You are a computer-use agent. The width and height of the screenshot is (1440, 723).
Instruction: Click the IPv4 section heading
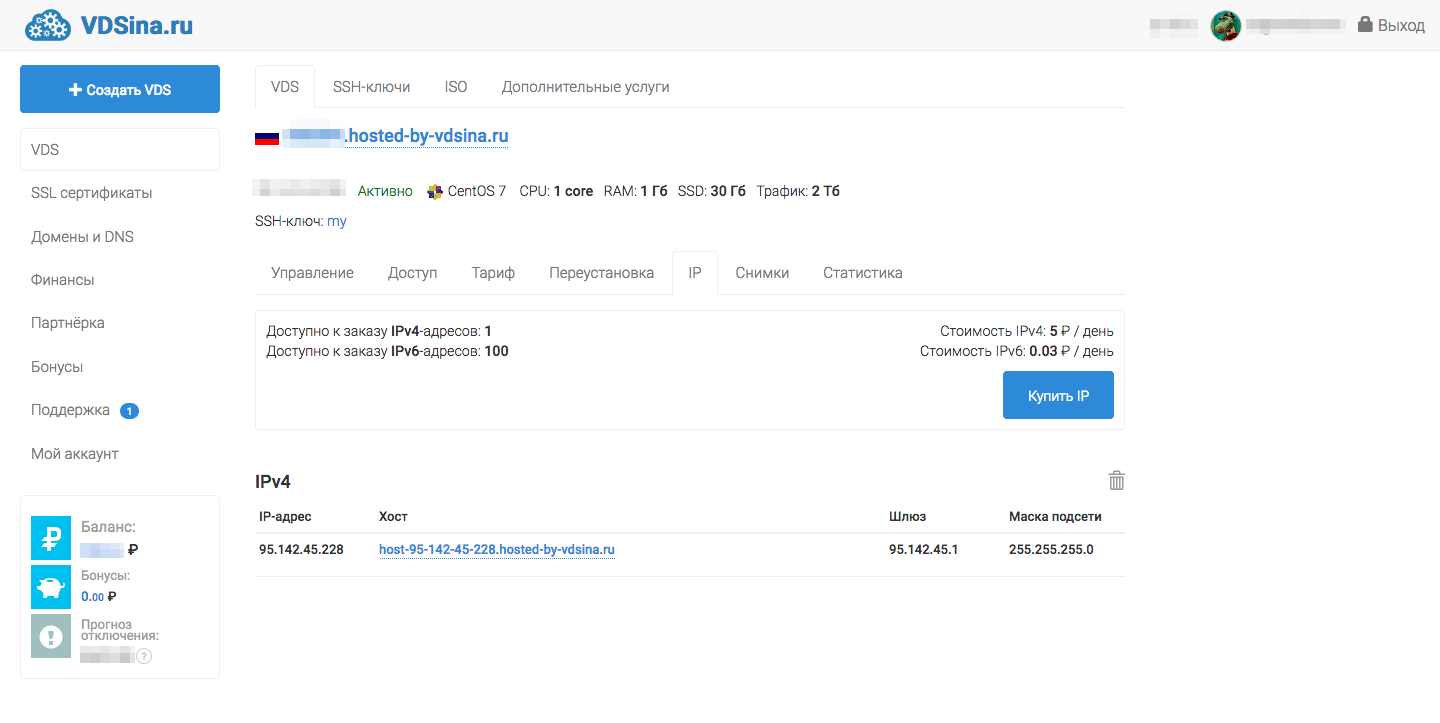point(273,482)
